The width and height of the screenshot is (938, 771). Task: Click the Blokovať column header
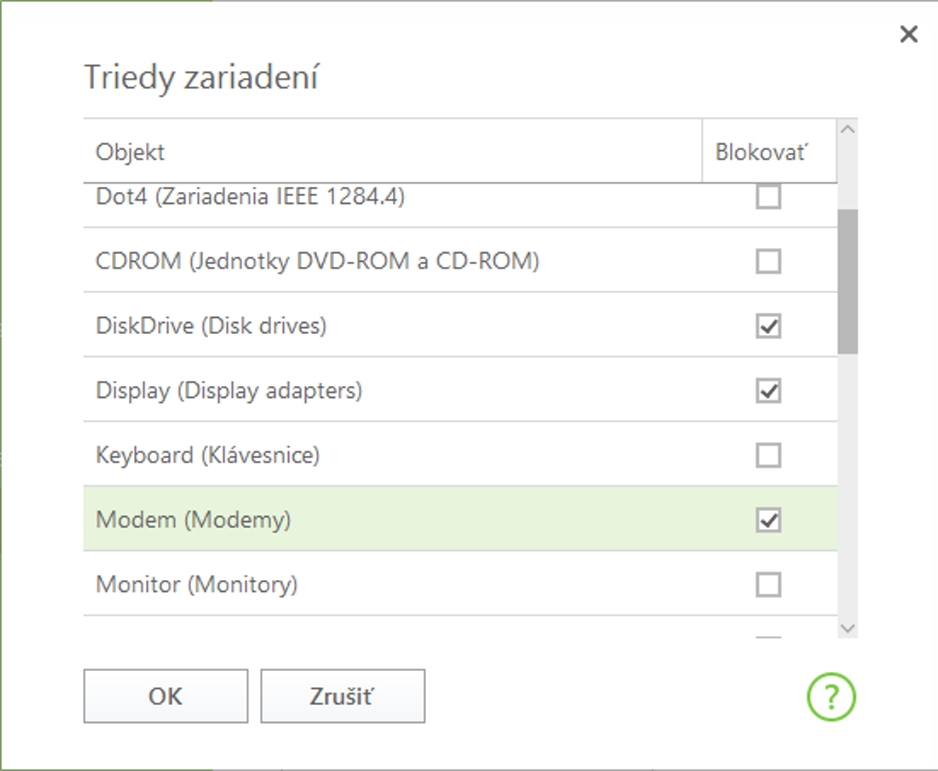pyautogui.click(x=761, y=152)
